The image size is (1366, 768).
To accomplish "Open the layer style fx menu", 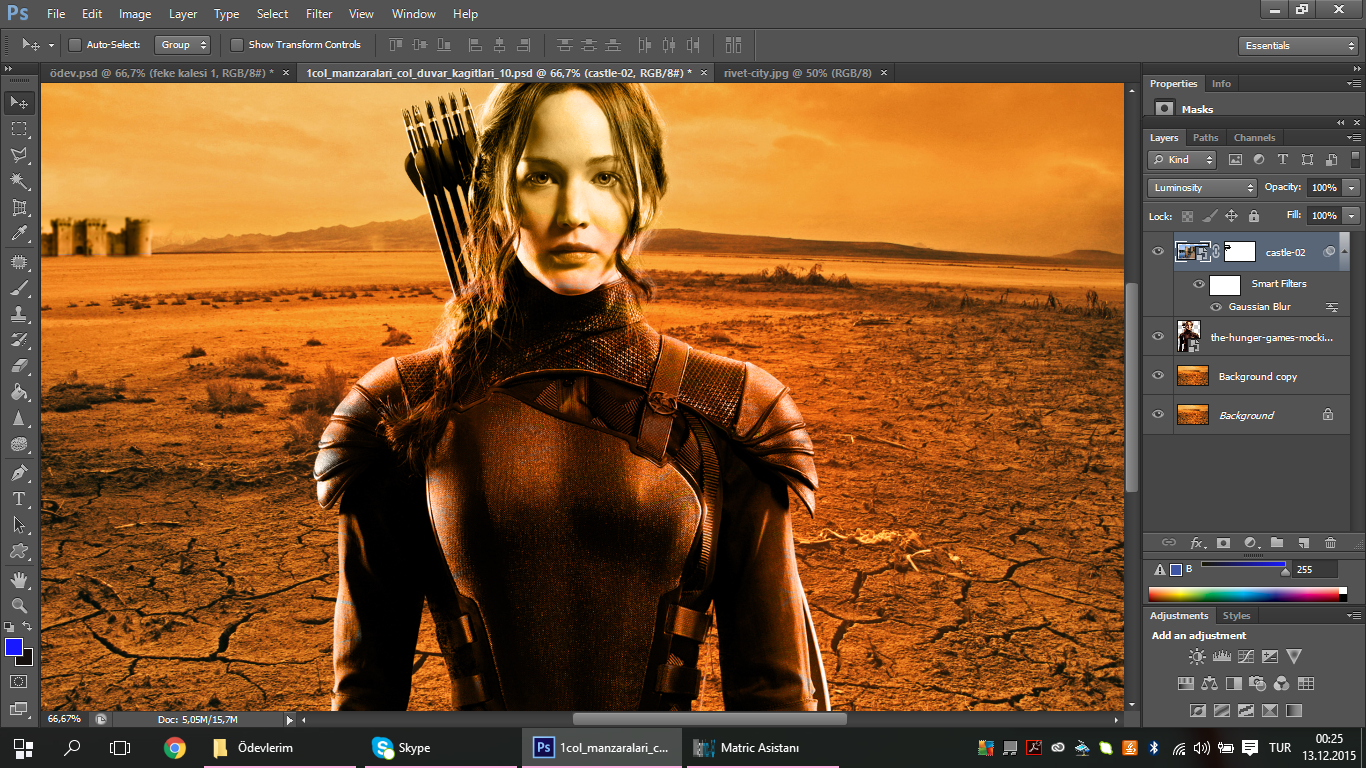I will [1197, 543].
